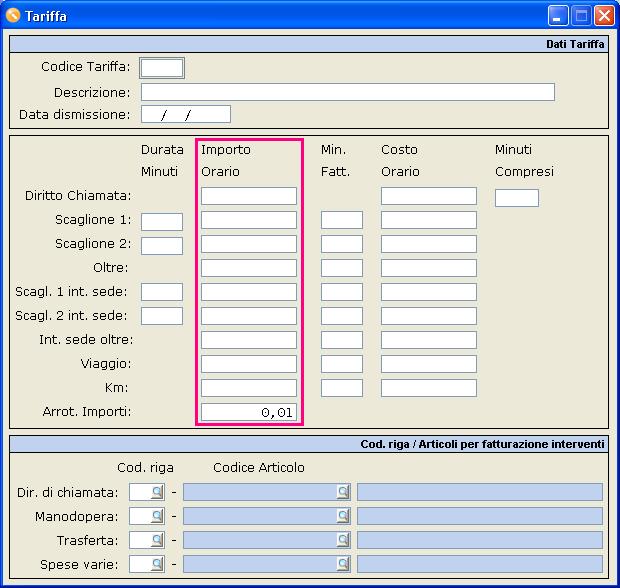Select the Data dismissione date field
The width and height of the screenshot is (620, 588).
coord(186,114)
